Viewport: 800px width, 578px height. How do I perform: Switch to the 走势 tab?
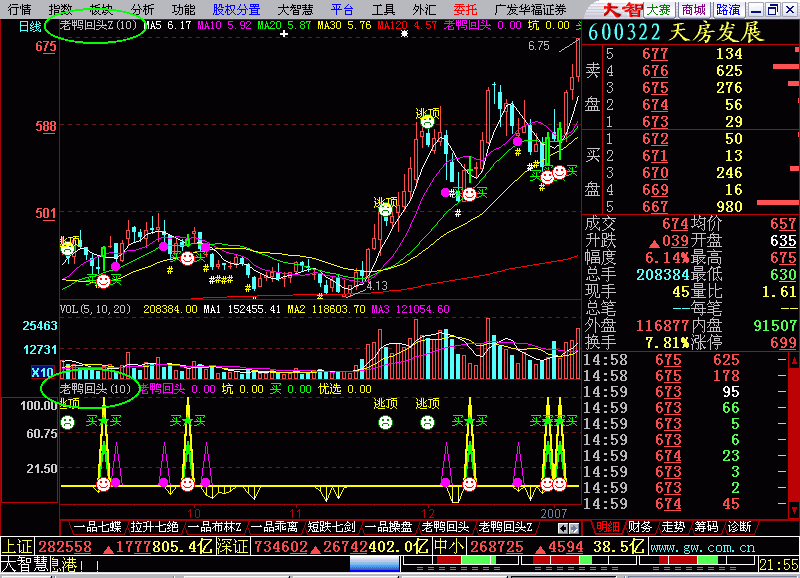click(x=673, y=527)
